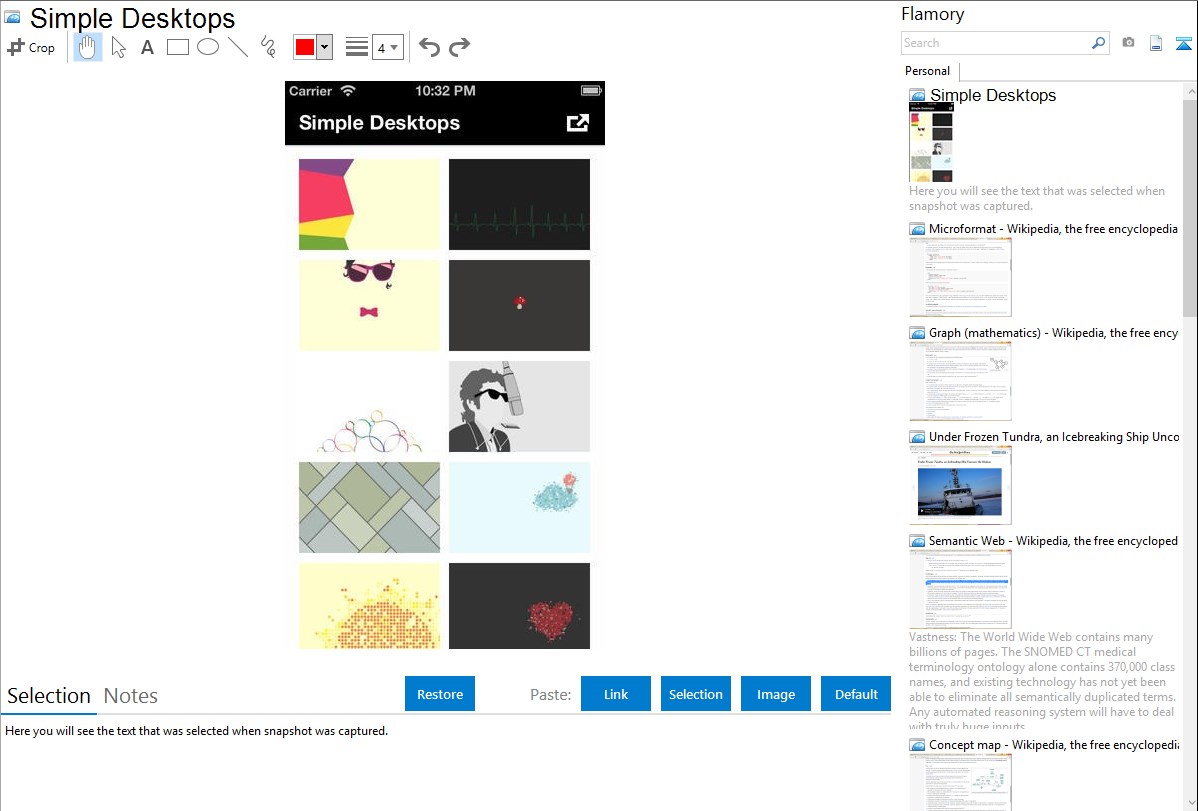Select the rectangle shape tool
The width and height of the screenshot is (1198, 811).
click(177, 47)
